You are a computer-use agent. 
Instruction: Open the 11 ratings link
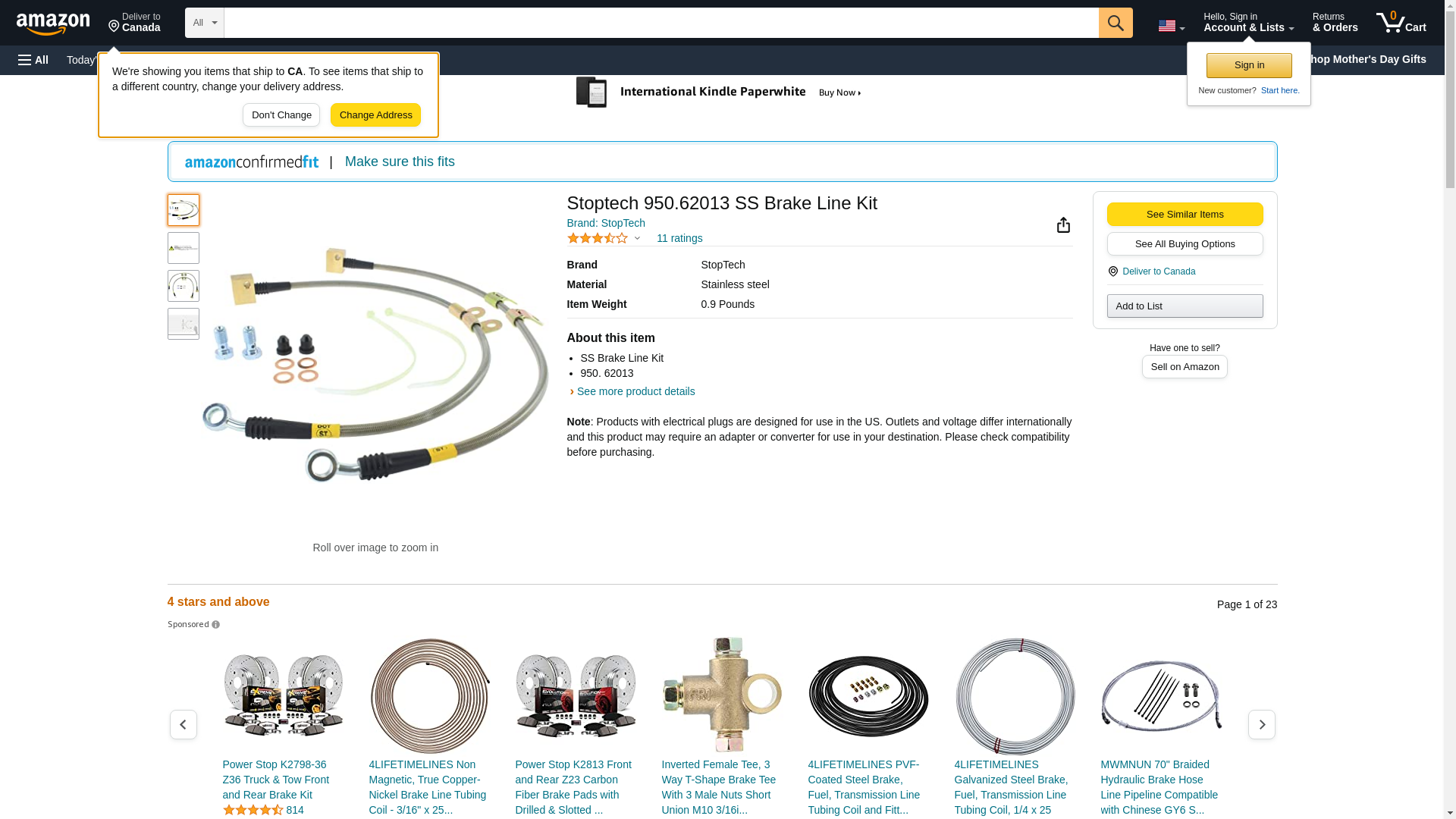coord(679,239)
